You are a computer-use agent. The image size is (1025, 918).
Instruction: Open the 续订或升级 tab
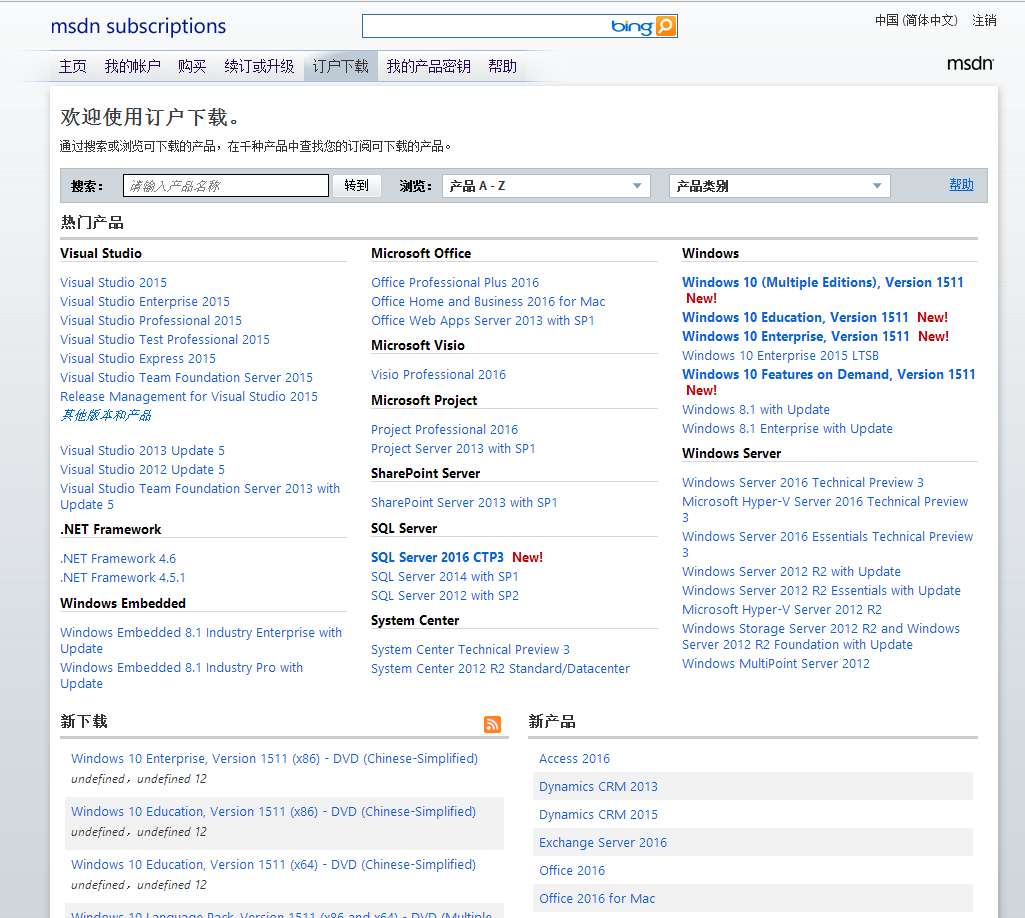pos(260,67)
